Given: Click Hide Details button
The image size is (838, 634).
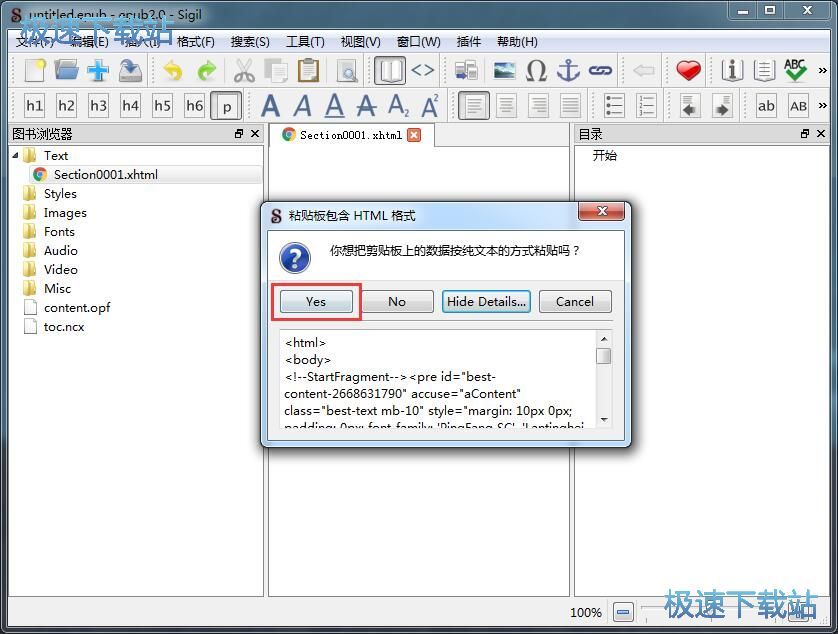Looking at the screenshot, I should (x=486, y=301).
